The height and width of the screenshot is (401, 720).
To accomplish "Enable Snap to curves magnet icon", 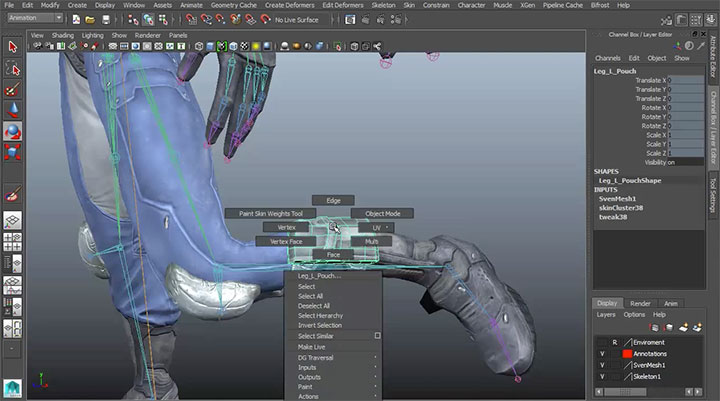I will click(x=206, y=20).
